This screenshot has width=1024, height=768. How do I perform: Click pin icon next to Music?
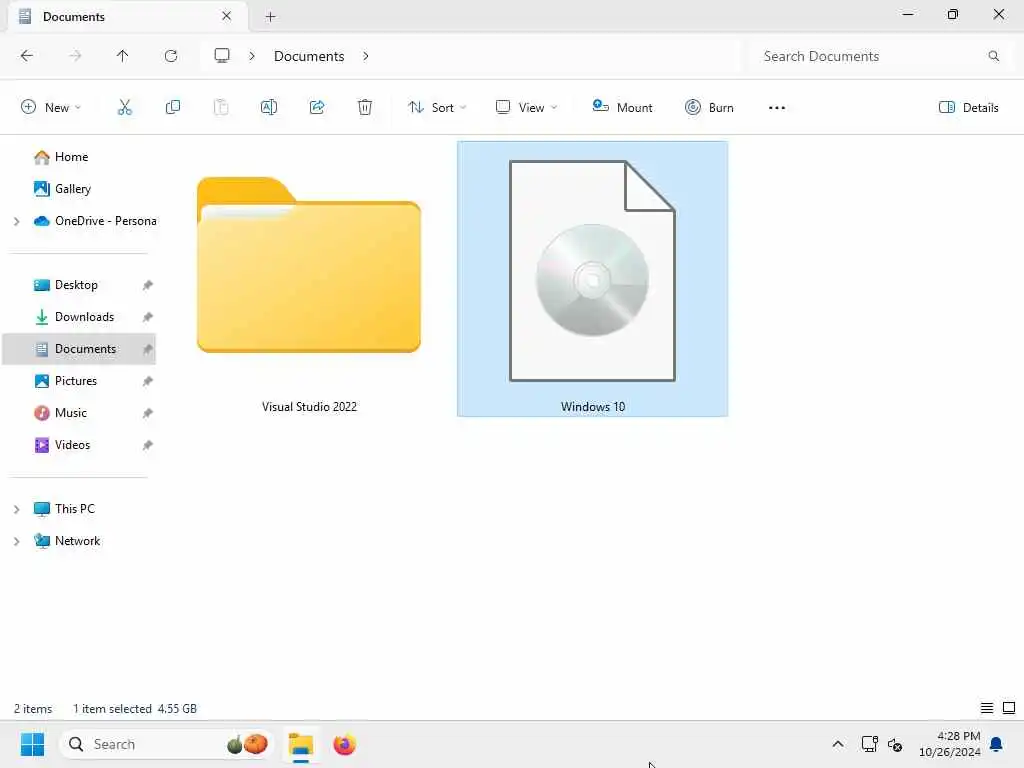(x=148, y=413)
